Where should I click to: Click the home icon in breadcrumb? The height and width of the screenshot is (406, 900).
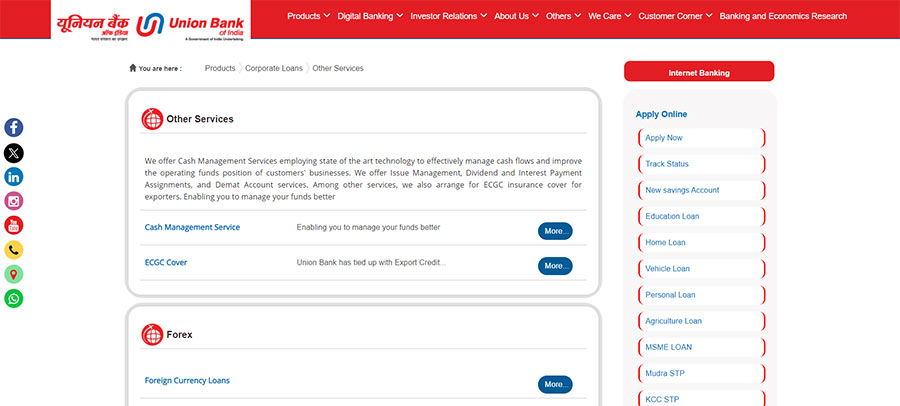(133, 68)
